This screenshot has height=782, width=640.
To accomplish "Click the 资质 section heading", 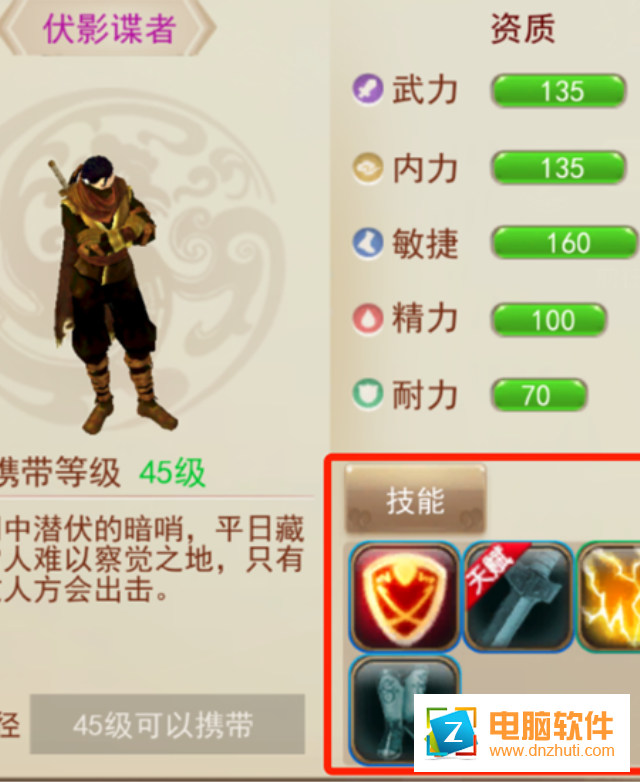I will coord(523,29).
